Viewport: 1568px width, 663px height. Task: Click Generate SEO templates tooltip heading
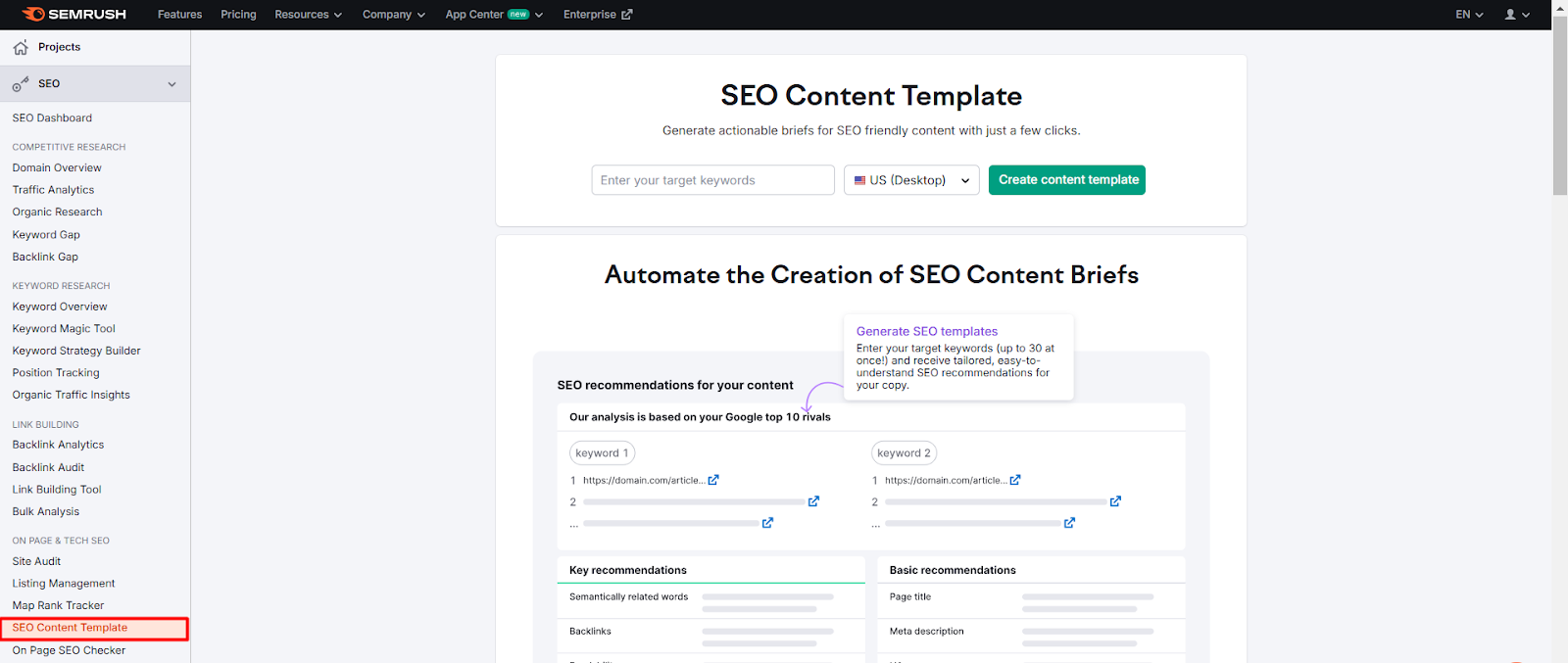click(x=927, y=332)
